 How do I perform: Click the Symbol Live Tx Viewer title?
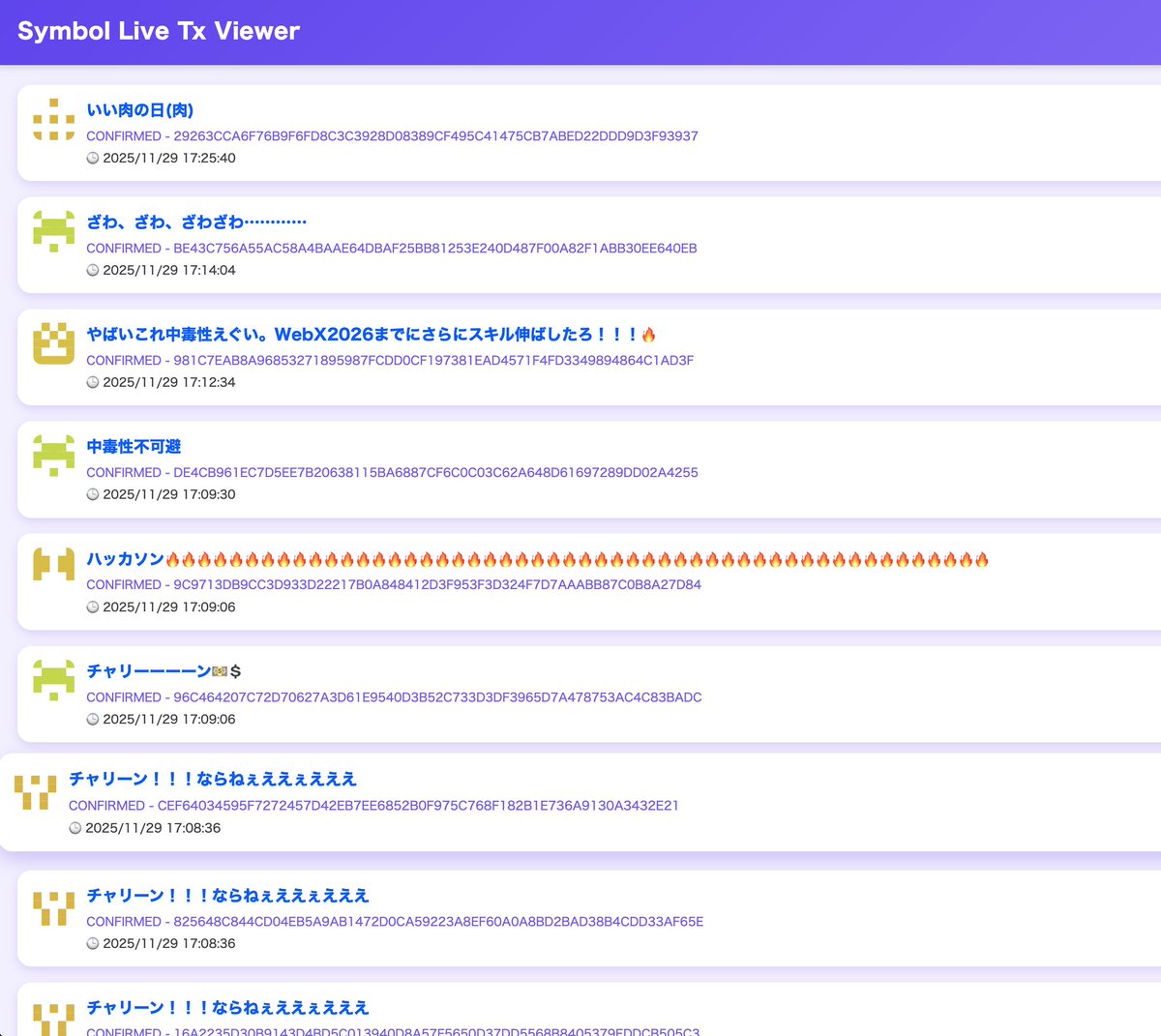pyautogui.click(x=159, y=31)
